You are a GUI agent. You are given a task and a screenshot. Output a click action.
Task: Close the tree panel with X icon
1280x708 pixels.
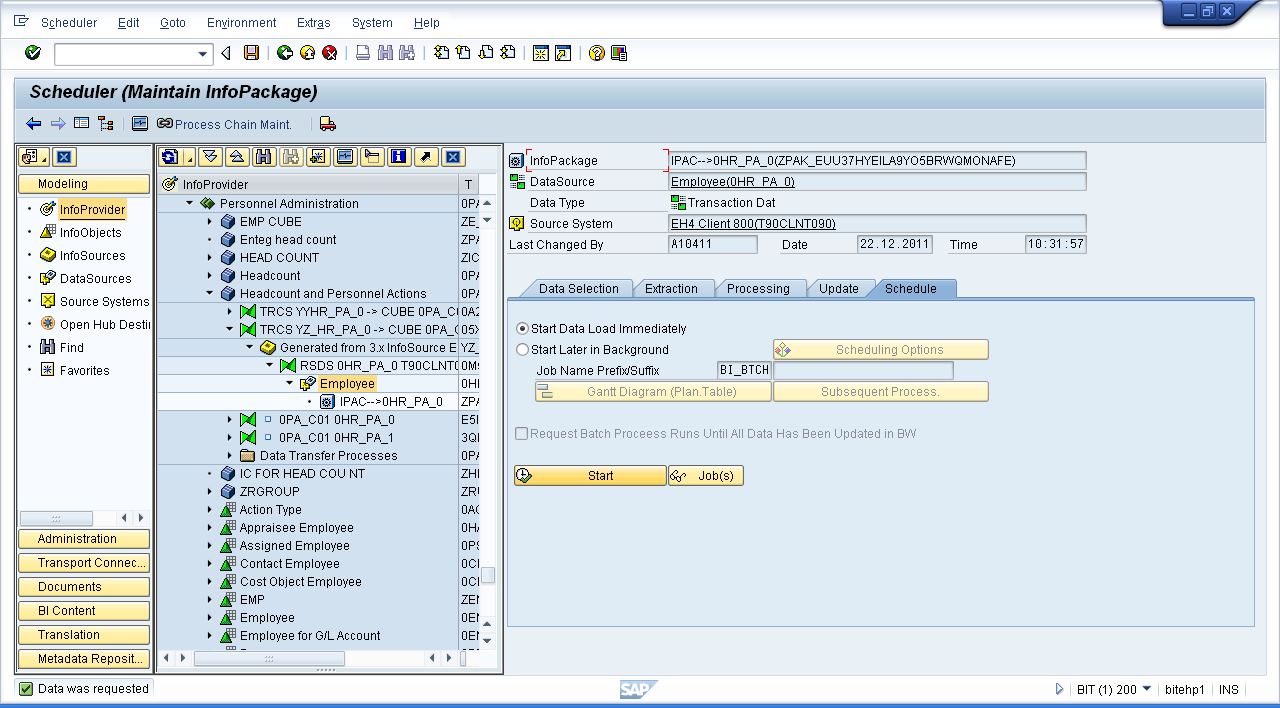point(453,157)
